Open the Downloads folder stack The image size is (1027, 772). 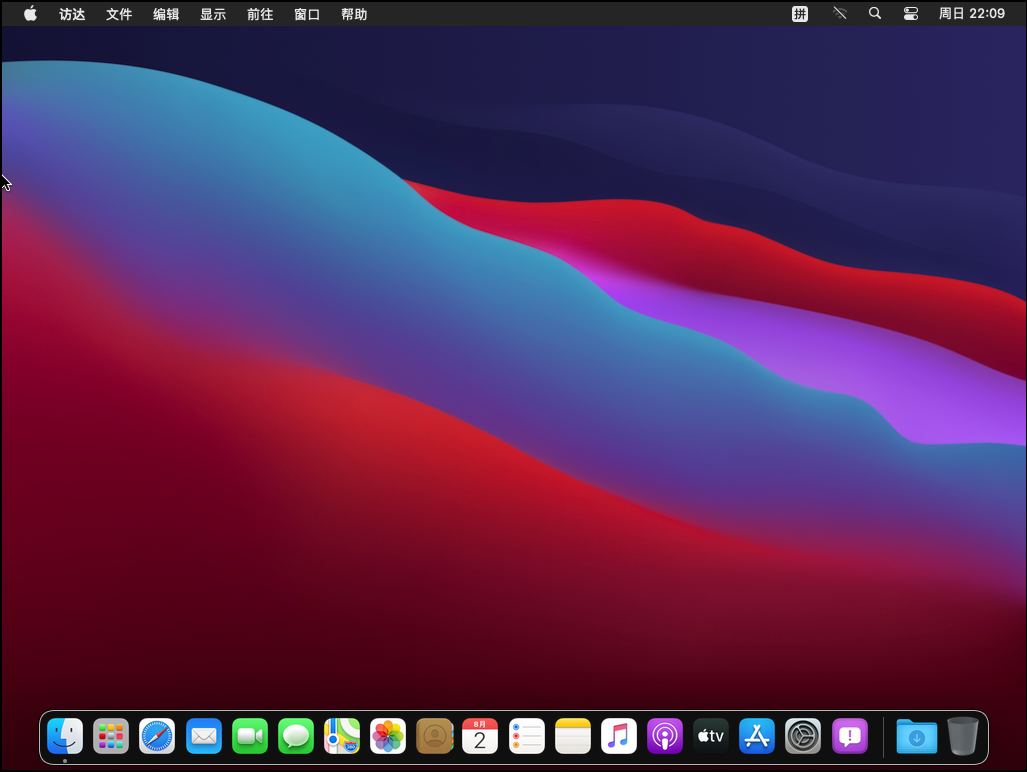916,736
